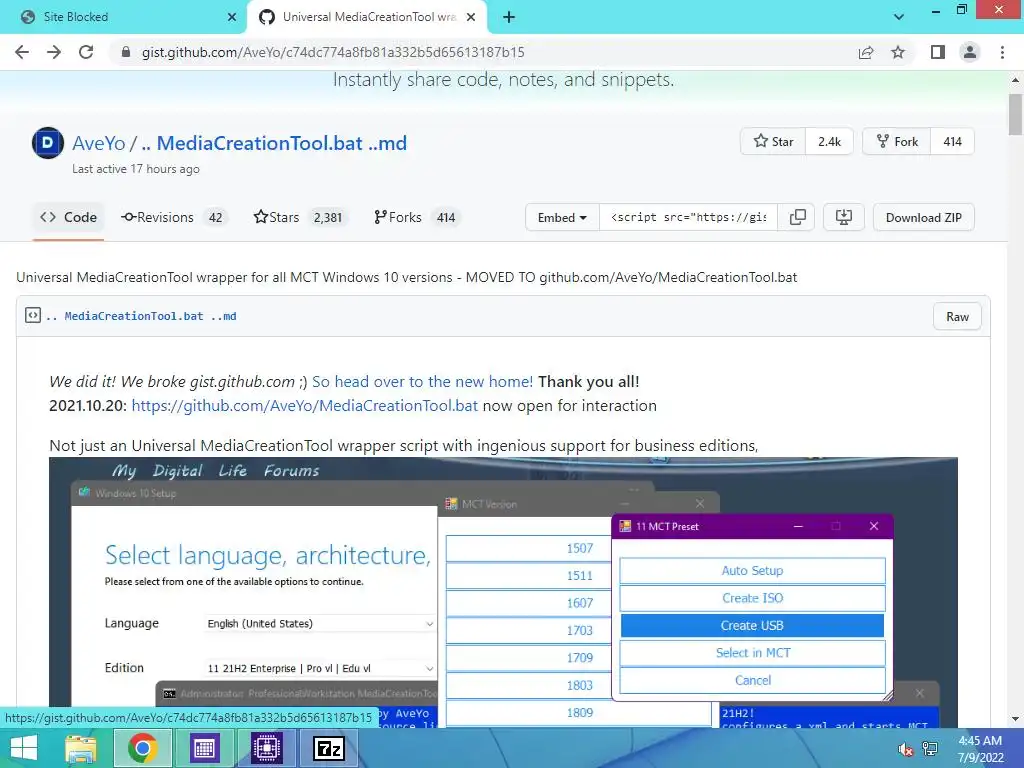Screen dimensions: 1024x768
Task: Click the address bar URL
Action: click(333, 52)
